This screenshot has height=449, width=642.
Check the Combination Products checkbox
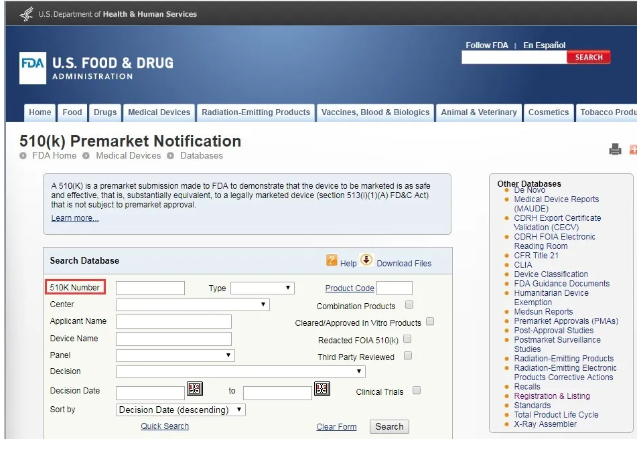tap(409, 305)
